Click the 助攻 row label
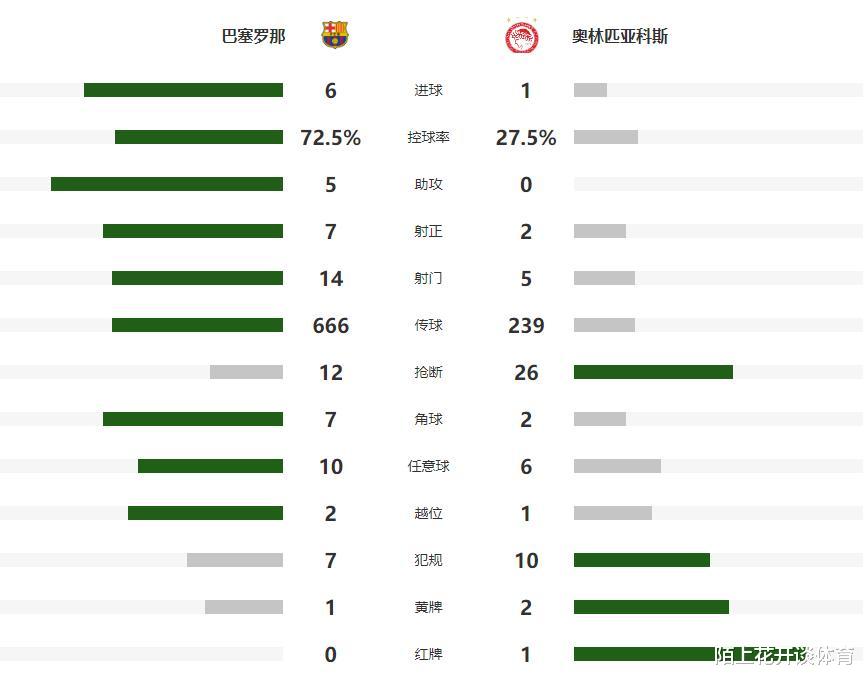This screenshot has width=865, height=679. (x=428, y=184)
